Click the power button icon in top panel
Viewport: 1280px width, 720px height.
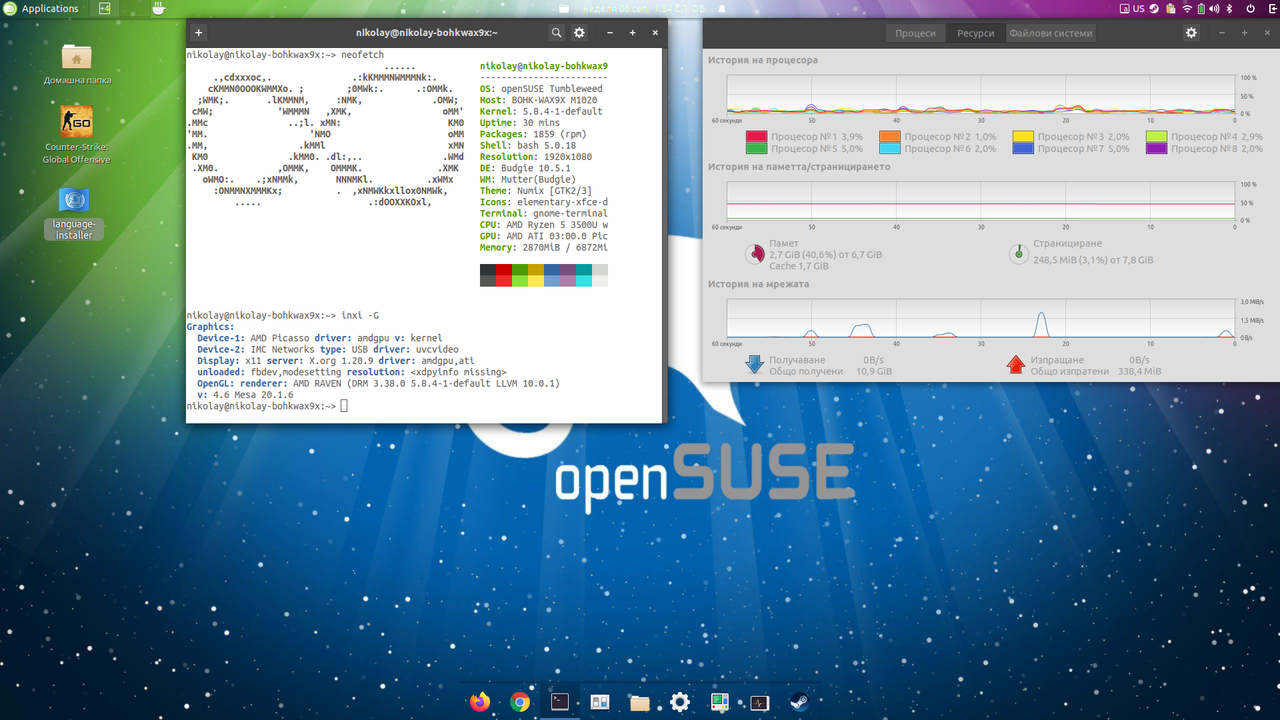point(1250,8)
